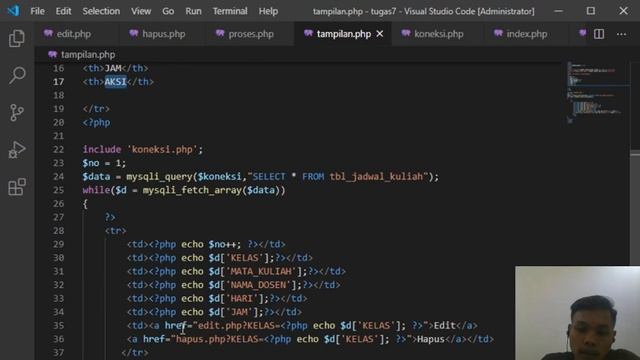Switch to the edit.php tab
Viewport: 640px width, 360px height.
(x=74, y=34)
